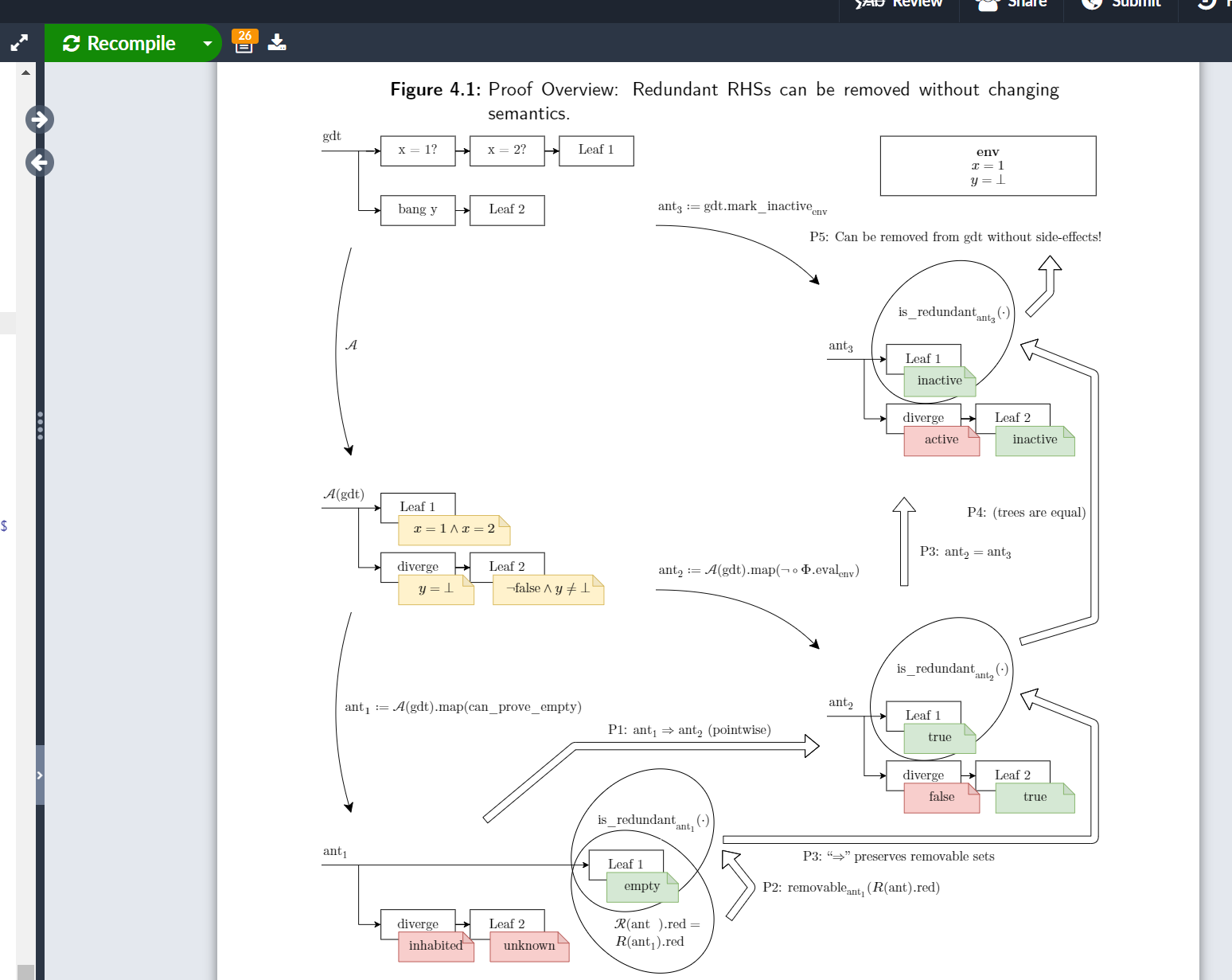Click the dollar symbol in the left margin
The width and height of the screenshot is (1232, 980).
coord(5,525)
